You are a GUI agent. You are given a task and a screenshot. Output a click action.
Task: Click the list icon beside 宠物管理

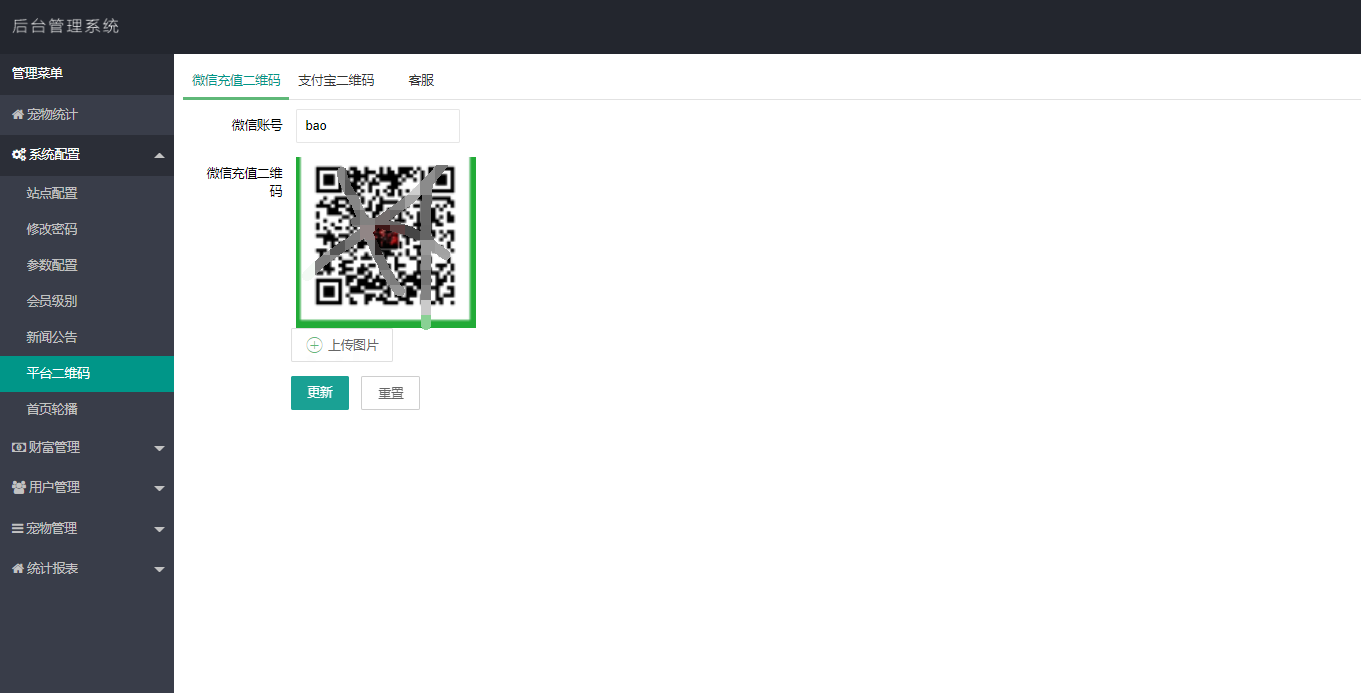click(x=17, y=529)
